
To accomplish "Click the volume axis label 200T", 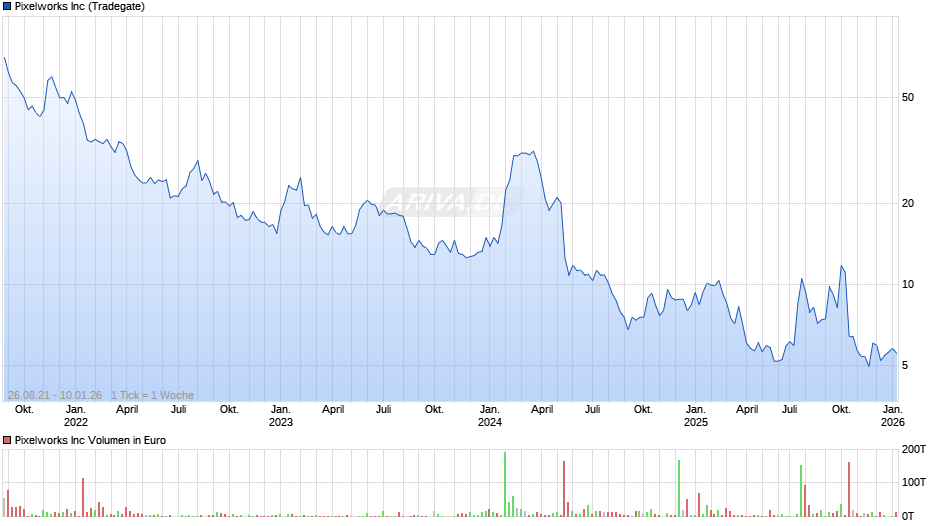I will tap(914, 449).
